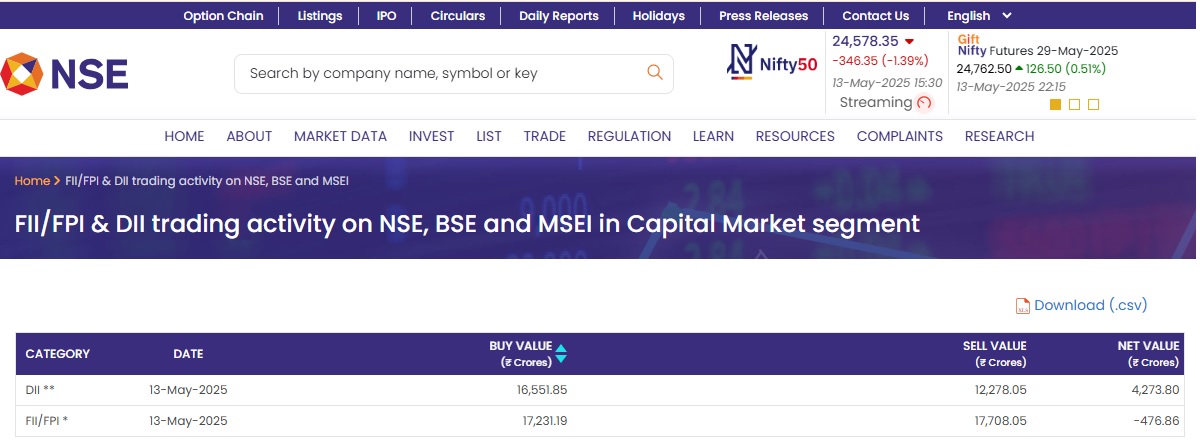Open the MARKET DATA menu

coord(340,136)
